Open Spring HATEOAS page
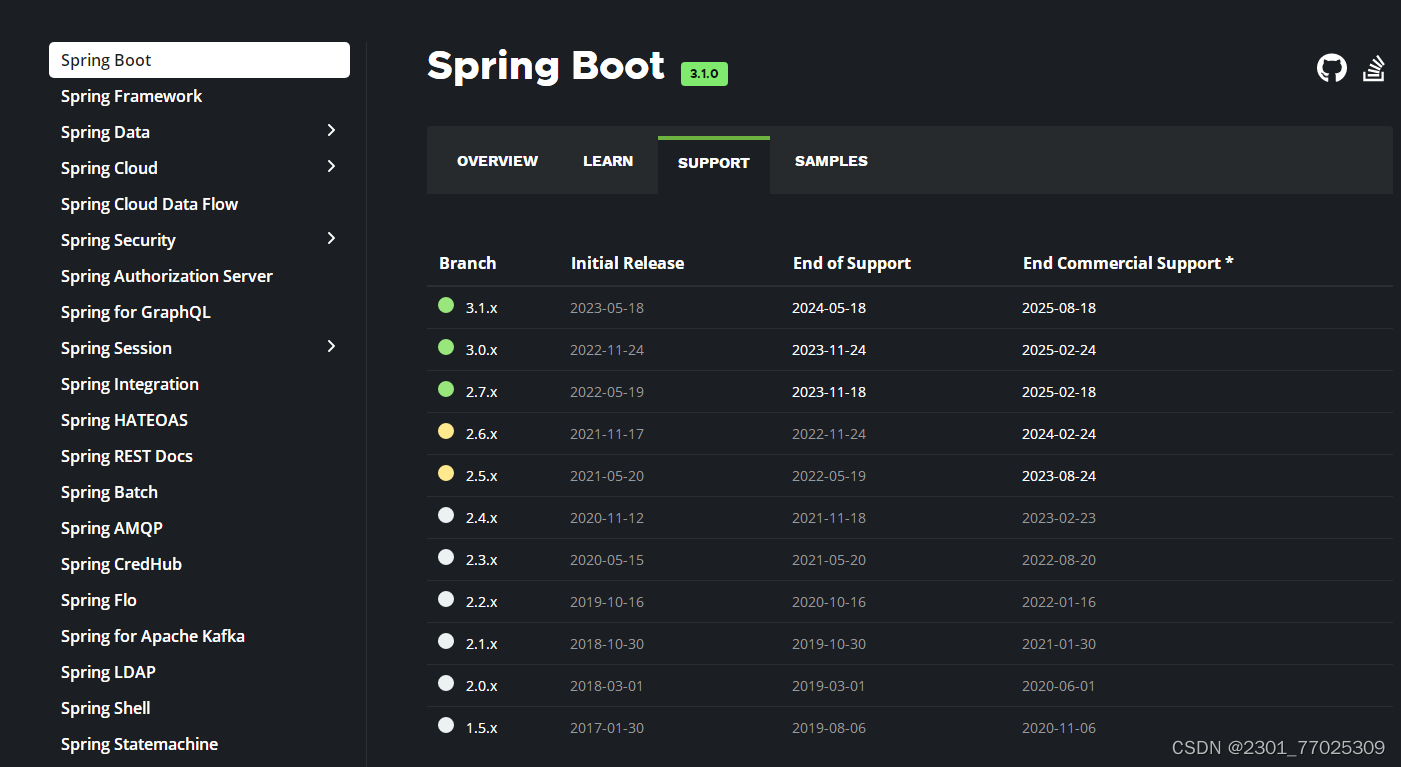 [124, 420]
